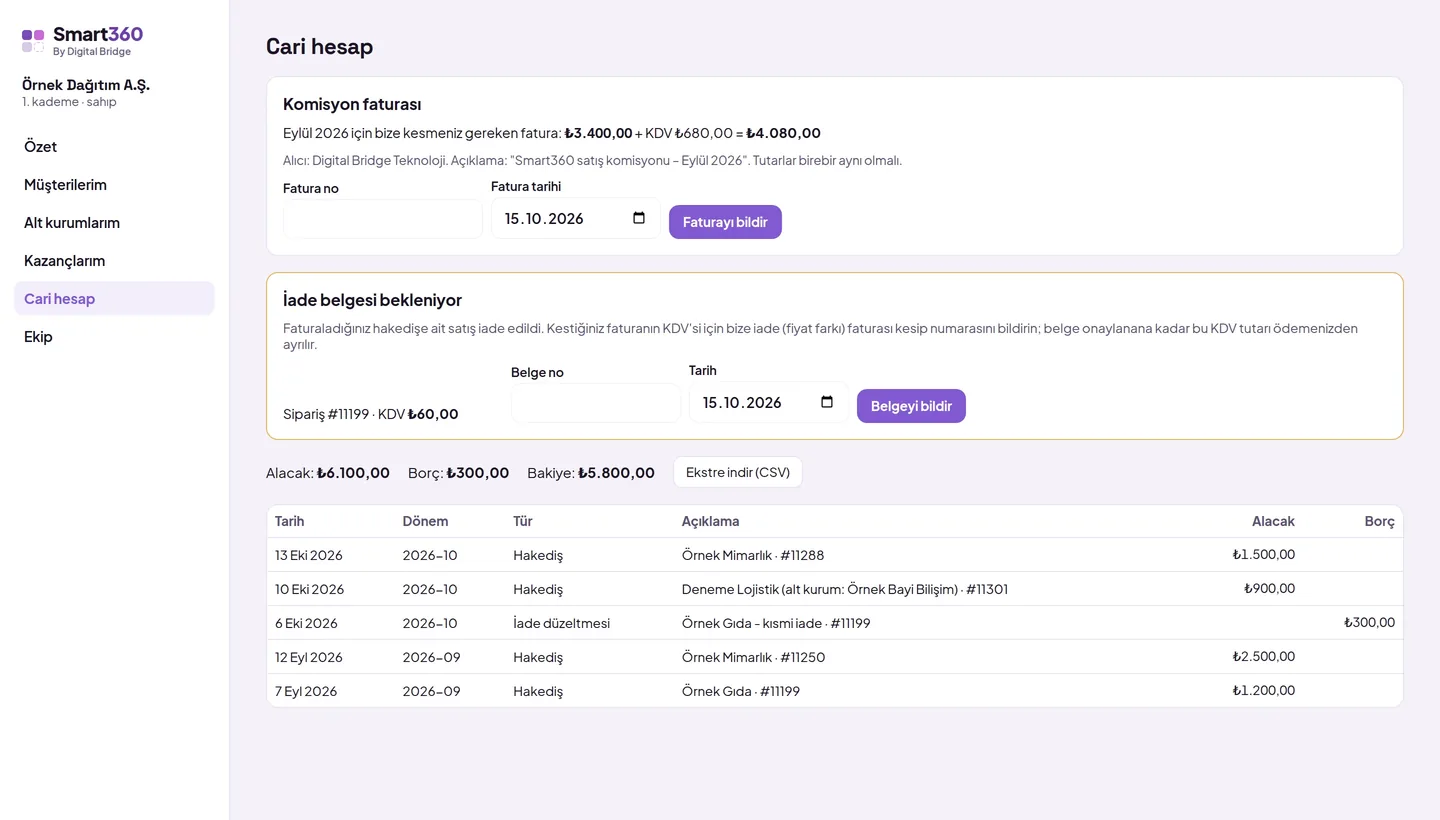Open the Özet menu item
Viewport: 1440px width, 820px height.
coord(114,147)
